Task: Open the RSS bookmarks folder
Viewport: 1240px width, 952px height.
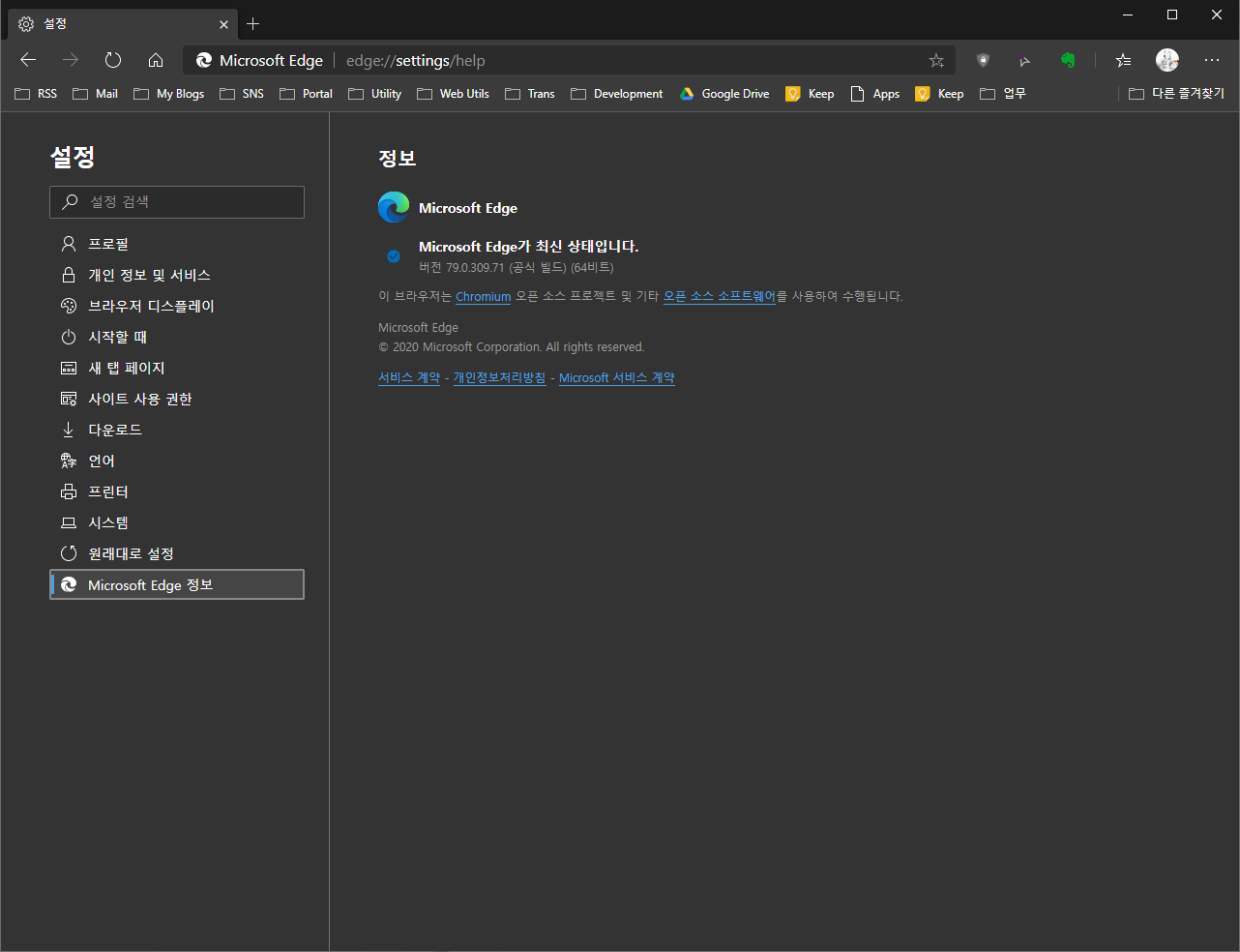Action: [36, 94]
